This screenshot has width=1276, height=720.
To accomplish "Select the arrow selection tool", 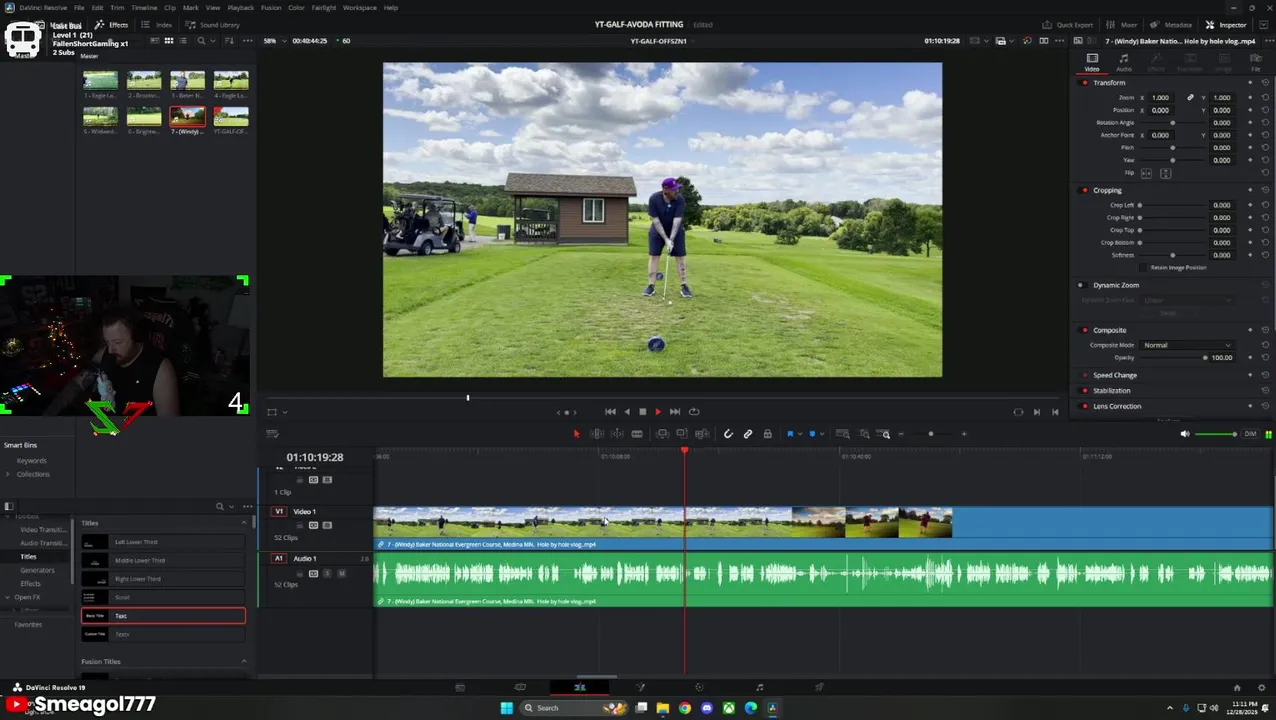I will (576, 434).
